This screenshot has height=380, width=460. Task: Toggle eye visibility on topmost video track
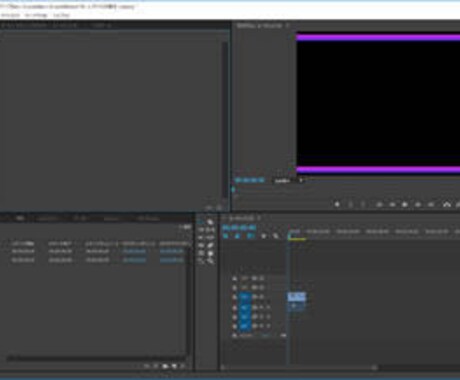pyautogui.click(x=262, y=278)
